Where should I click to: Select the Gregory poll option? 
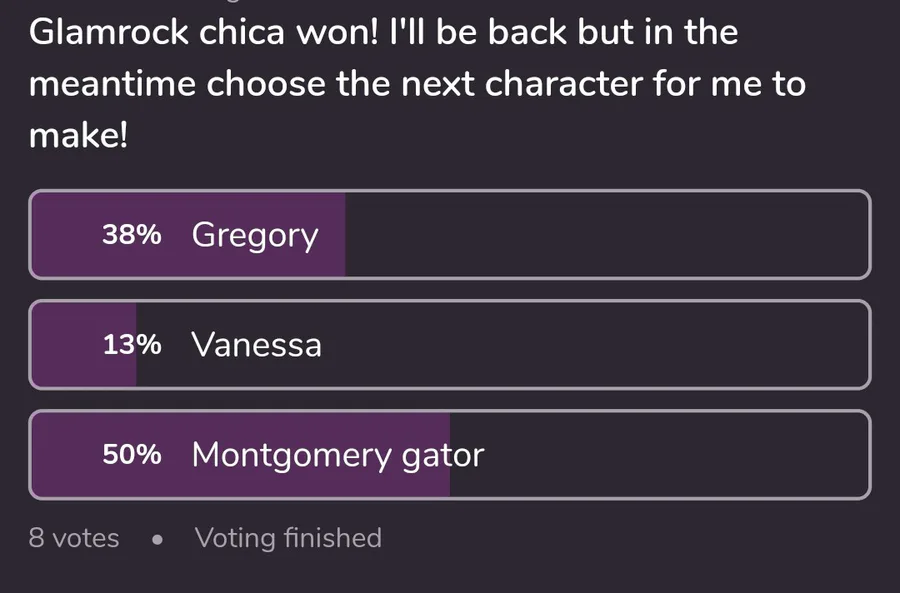(x=450, y=235)
